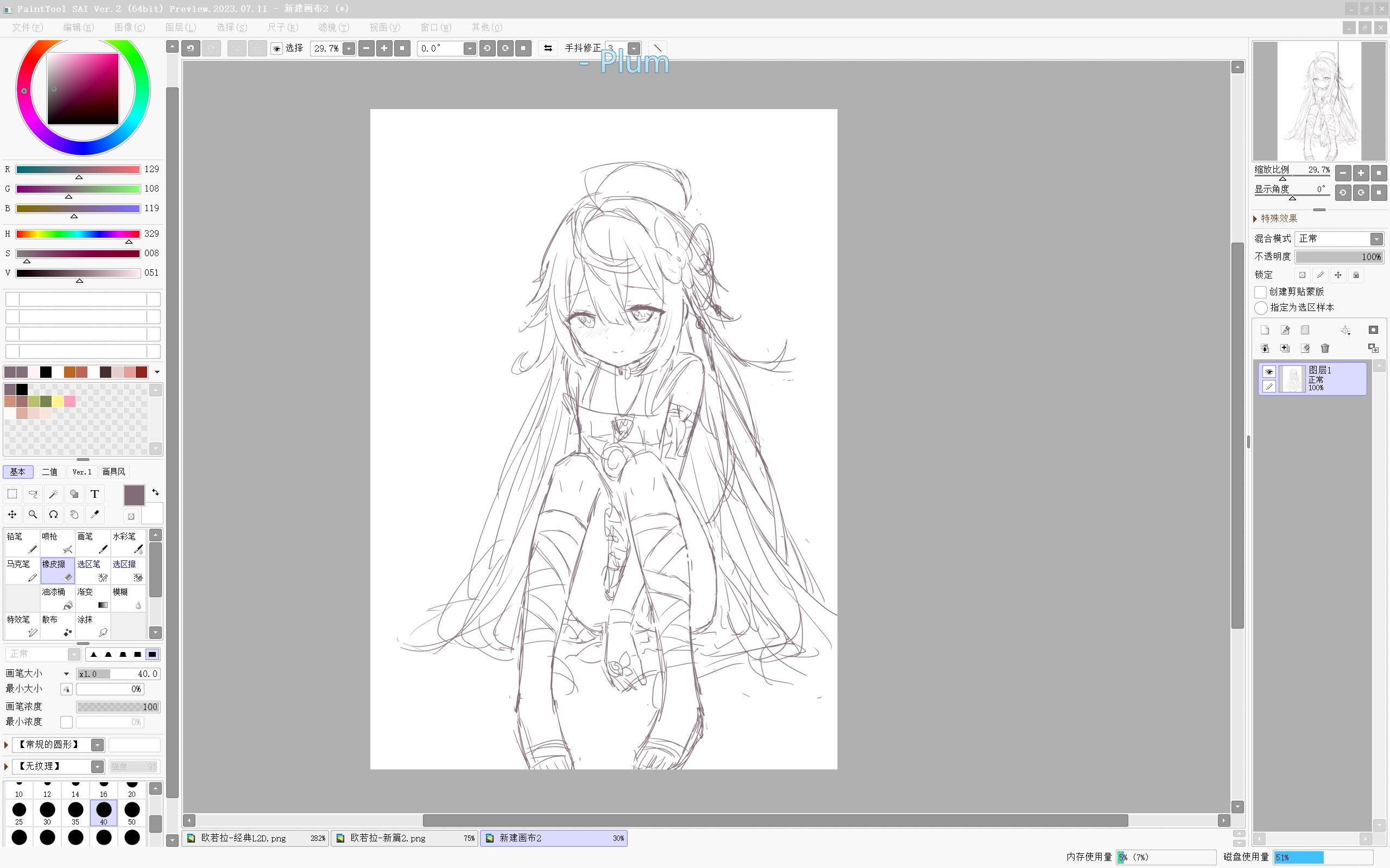Open 文件(F) menu
The image size is (1390, 868).
[x=28, y=28]
